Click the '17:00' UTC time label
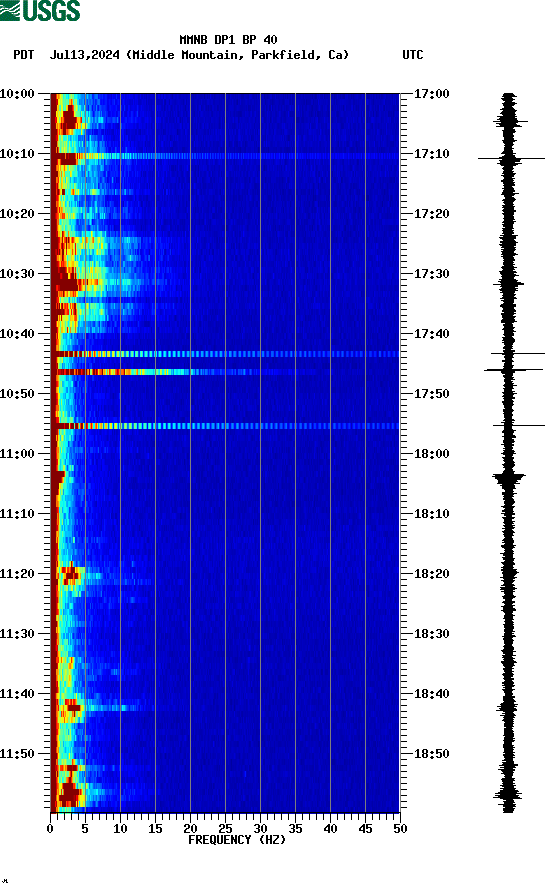The height and width of the screenshot is (892, 552). pyautogui.click(x=431, y=94)
